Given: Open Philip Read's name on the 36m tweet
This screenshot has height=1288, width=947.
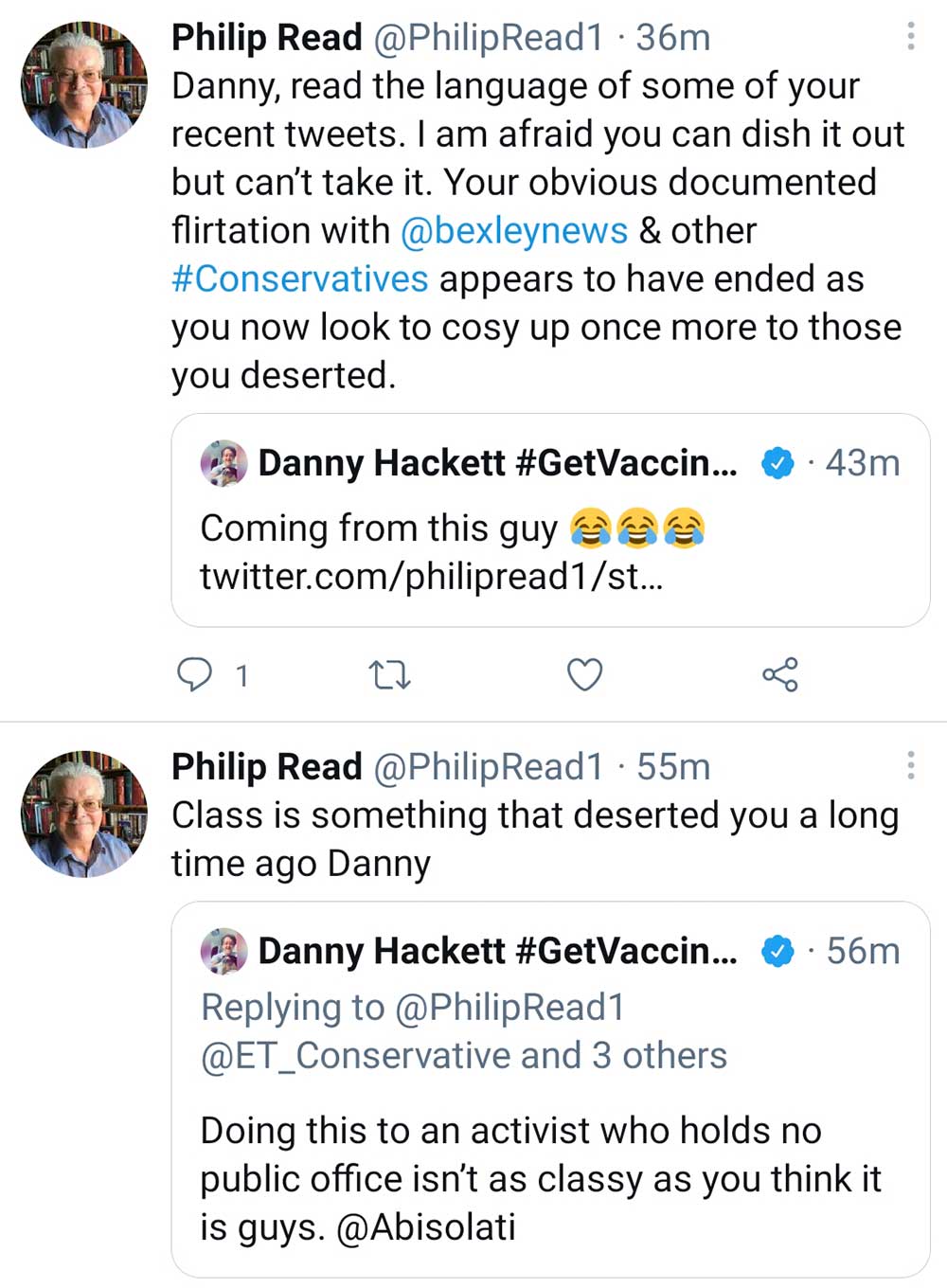Looking at the screenshot, I should coord(266,38).
